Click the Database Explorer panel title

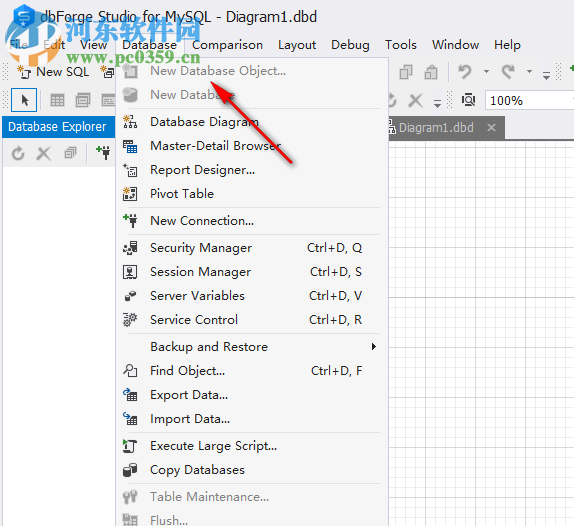coord(57,127)
